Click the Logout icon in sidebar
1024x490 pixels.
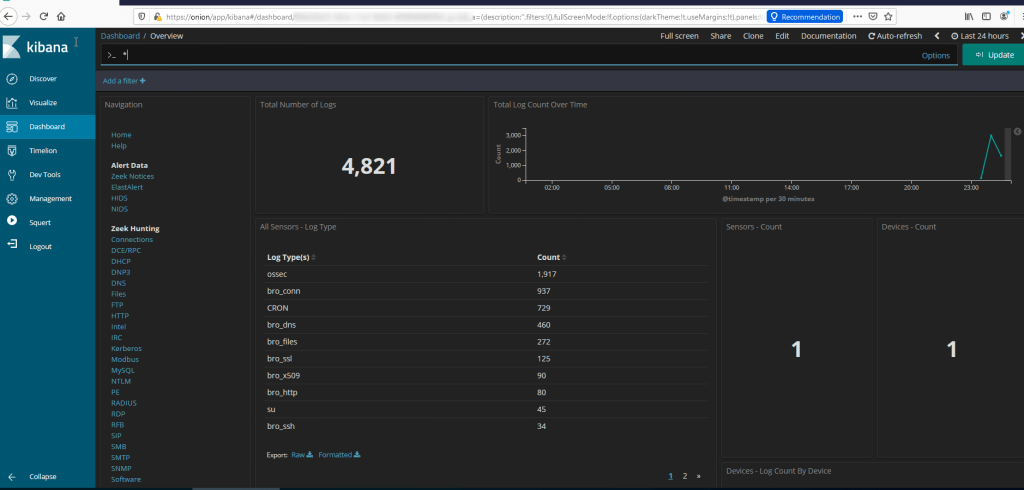[x=12, y=246]
